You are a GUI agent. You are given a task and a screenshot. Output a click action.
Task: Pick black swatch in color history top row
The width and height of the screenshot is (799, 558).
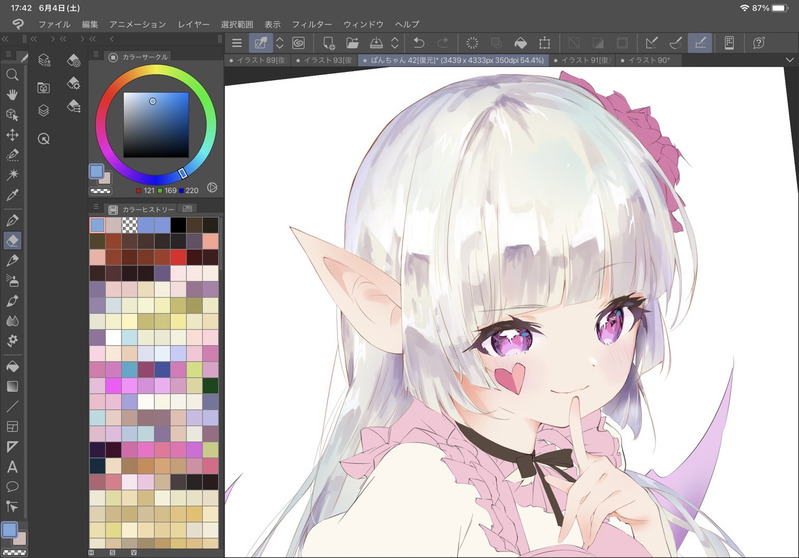[x=178, y=225]
